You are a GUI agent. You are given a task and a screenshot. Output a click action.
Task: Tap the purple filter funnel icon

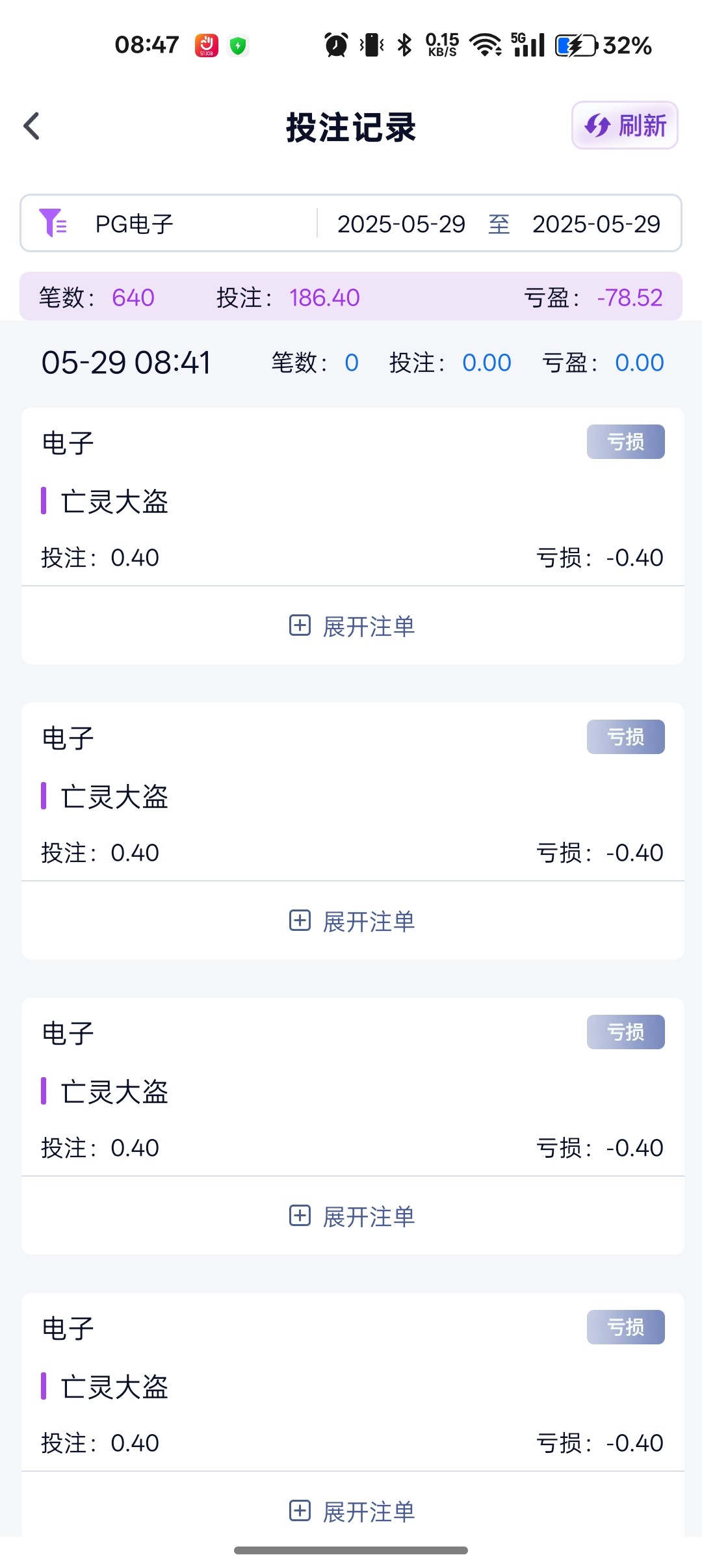53,223
